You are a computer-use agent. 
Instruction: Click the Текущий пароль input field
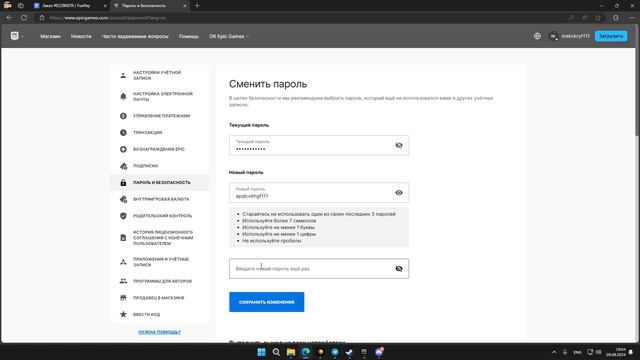click(x=319, y=145)
